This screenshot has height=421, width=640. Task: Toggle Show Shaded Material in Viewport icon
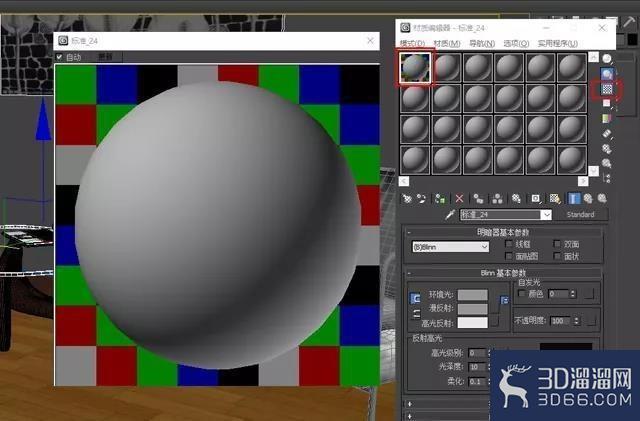[555, 198]
